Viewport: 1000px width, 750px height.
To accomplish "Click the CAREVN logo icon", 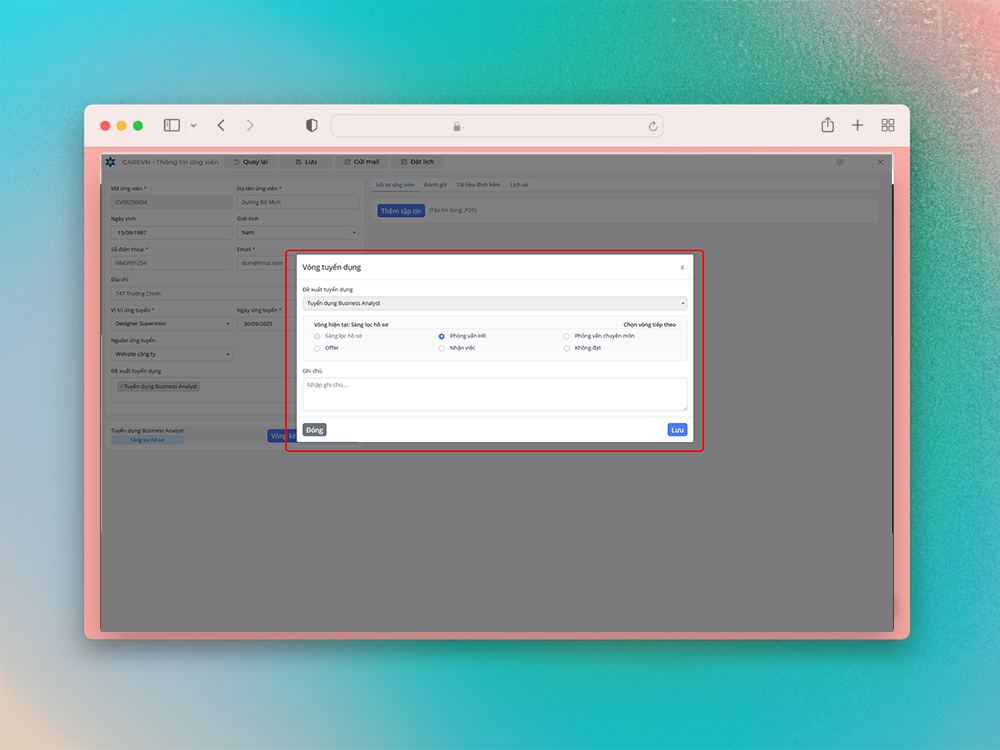I will [x=111, y=162].
